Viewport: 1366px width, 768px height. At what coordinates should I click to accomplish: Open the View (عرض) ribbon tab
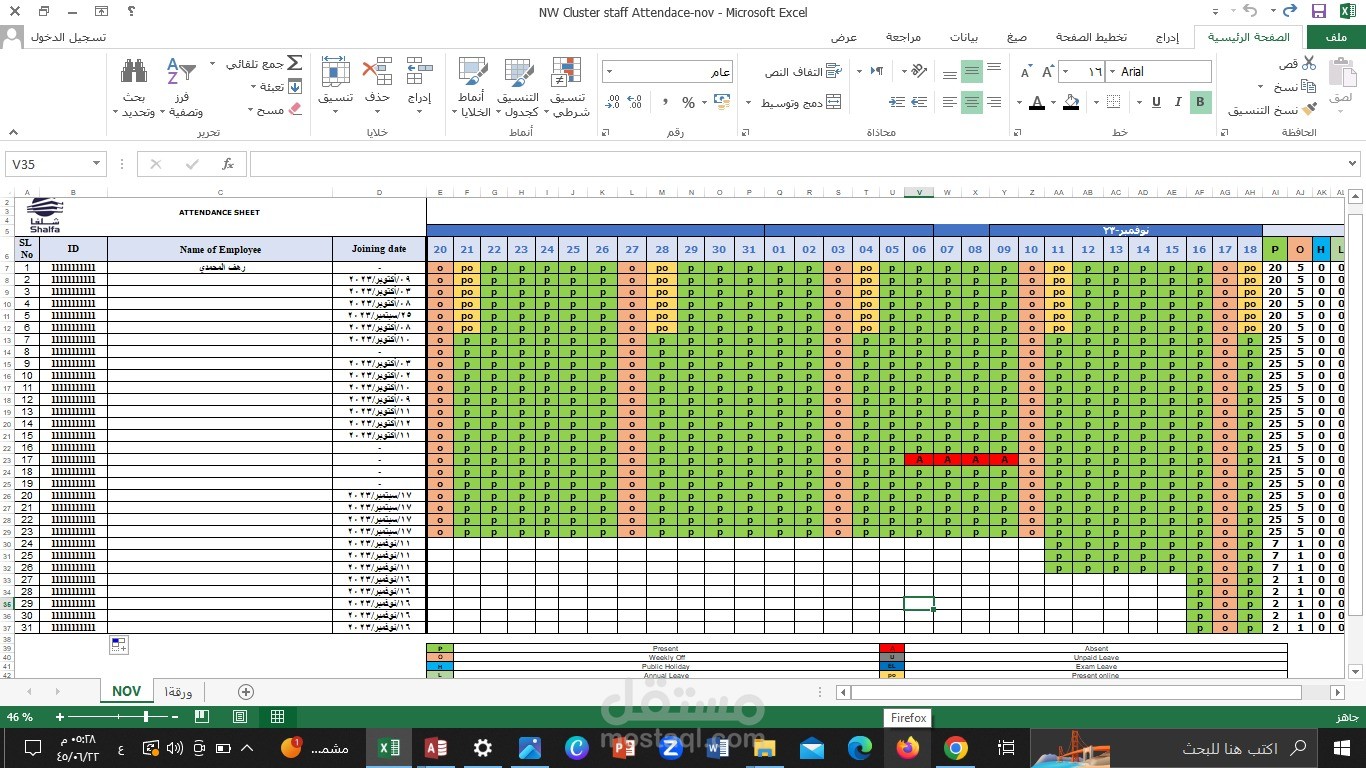click(x=844, y=38)
